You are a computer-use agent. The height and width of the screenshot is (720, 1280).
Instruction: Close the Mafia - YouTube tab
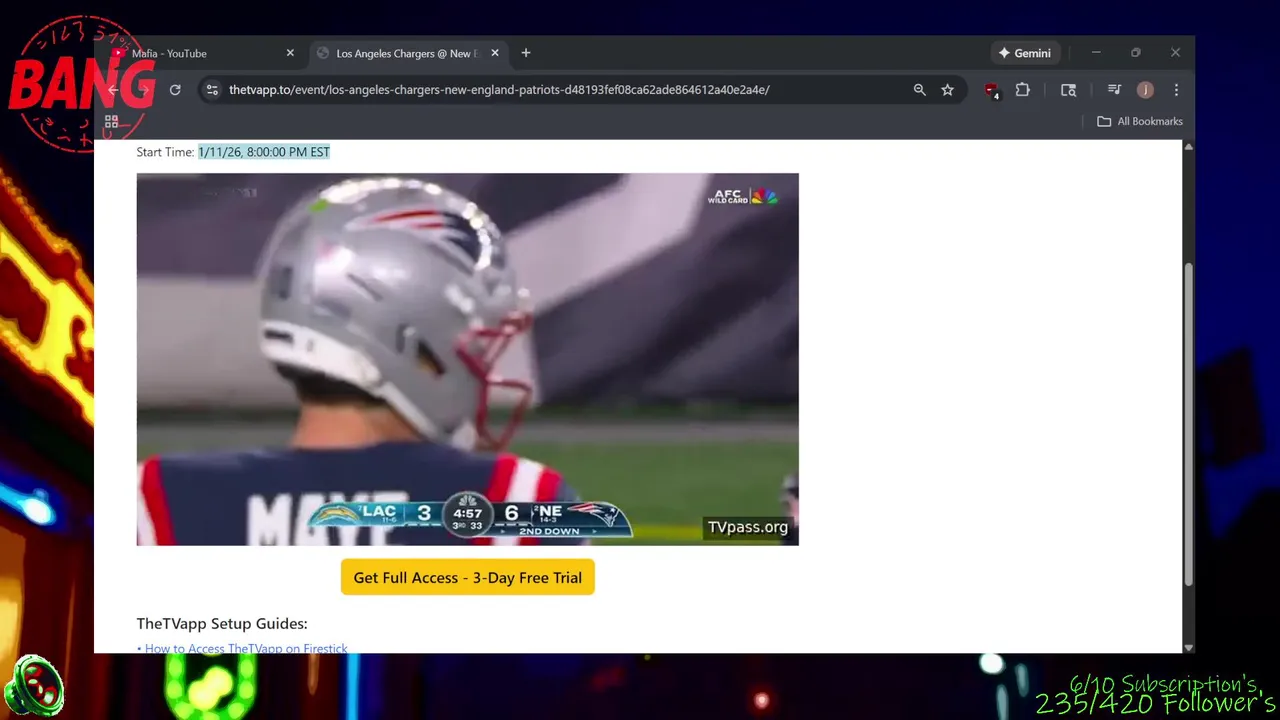point(290,53)
